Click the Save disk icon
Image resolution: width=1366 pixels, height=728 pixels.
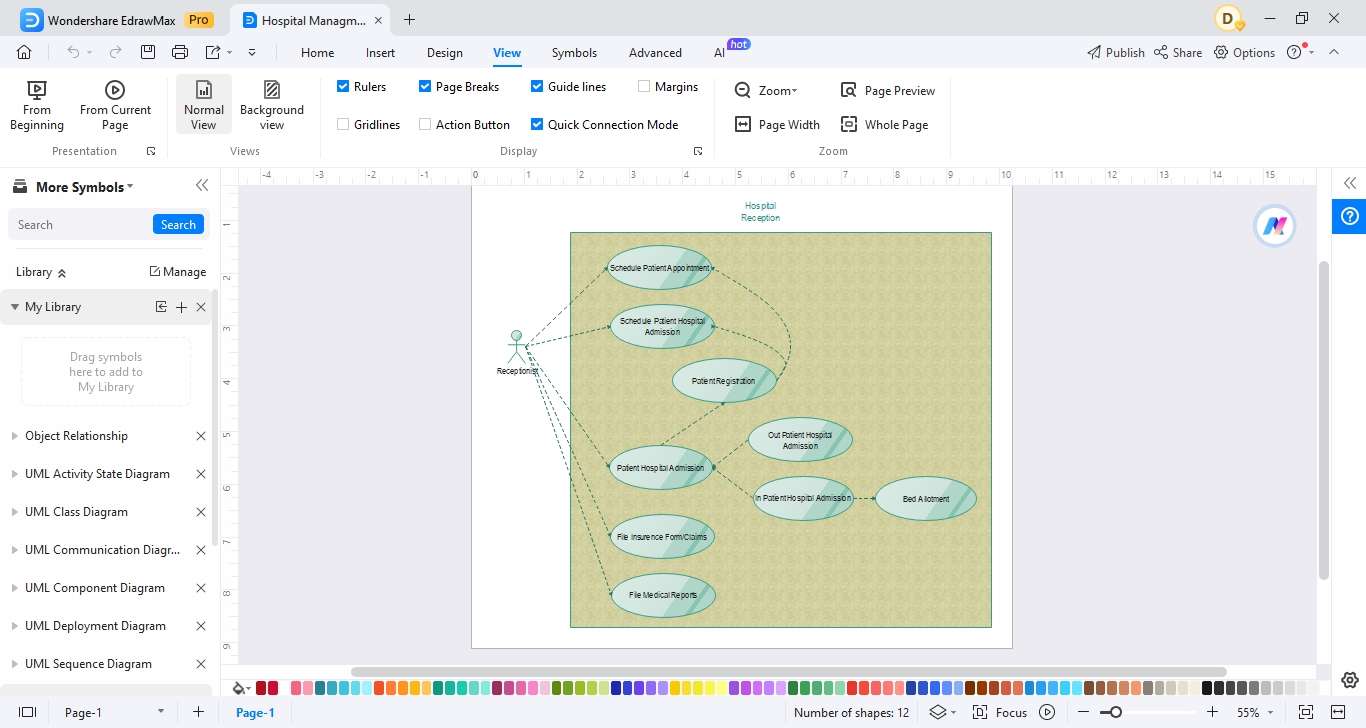tap(148, 52)
